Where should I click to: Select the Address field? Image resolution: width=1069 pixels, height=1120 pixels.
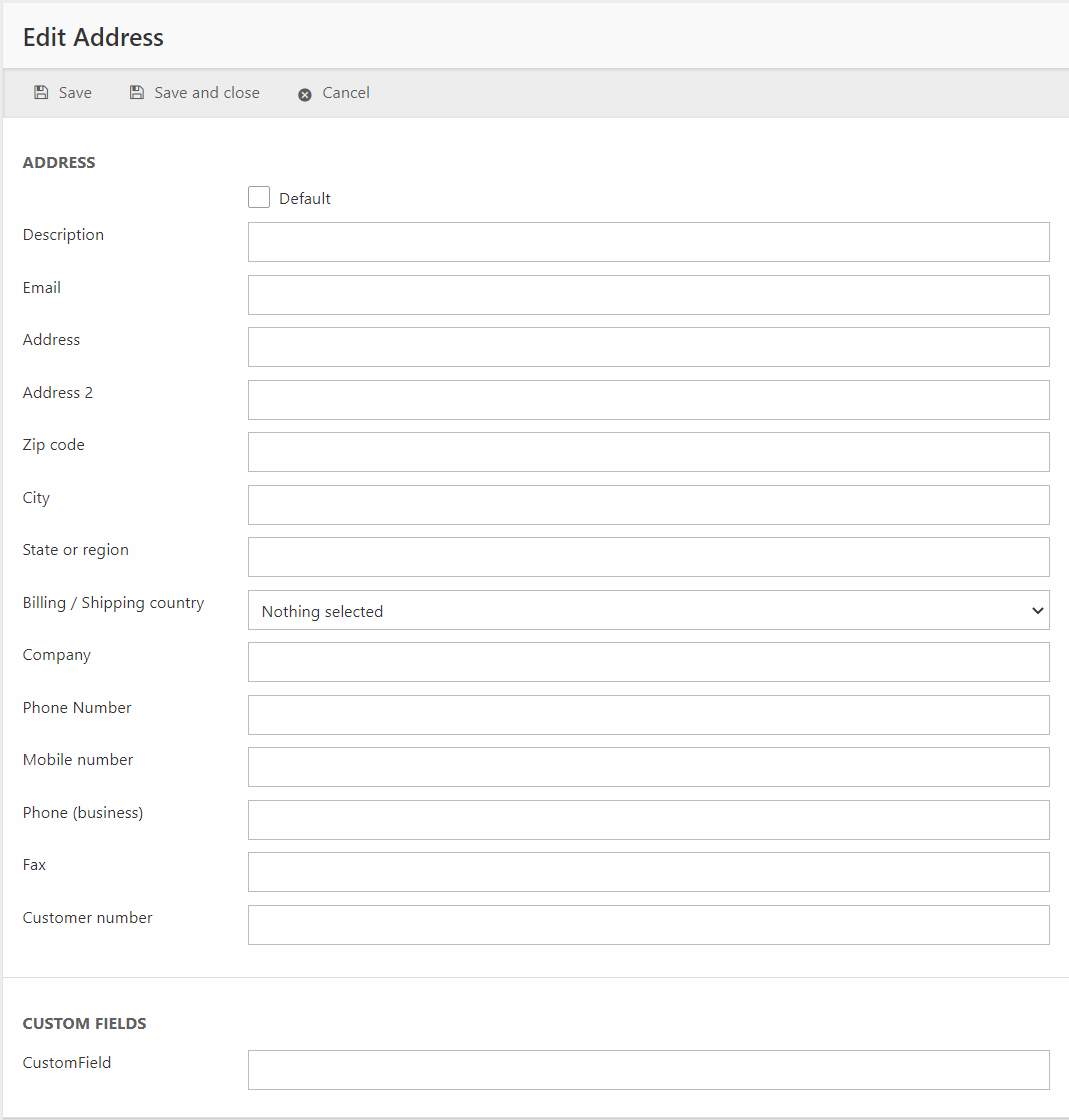point(648,347)
